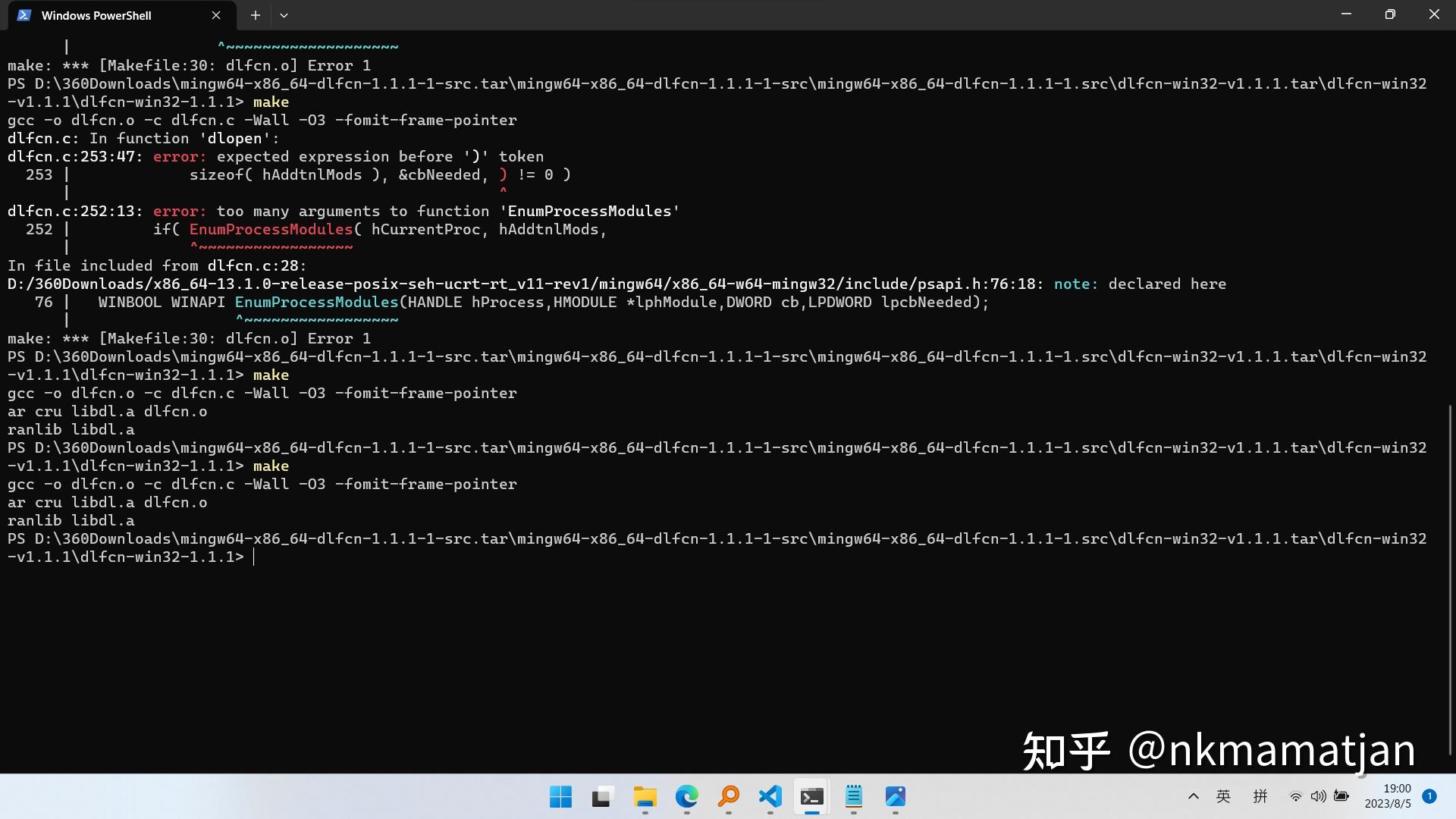
Task: Click the battery icon in the system tray
Action: click(x=1341, y=797)
